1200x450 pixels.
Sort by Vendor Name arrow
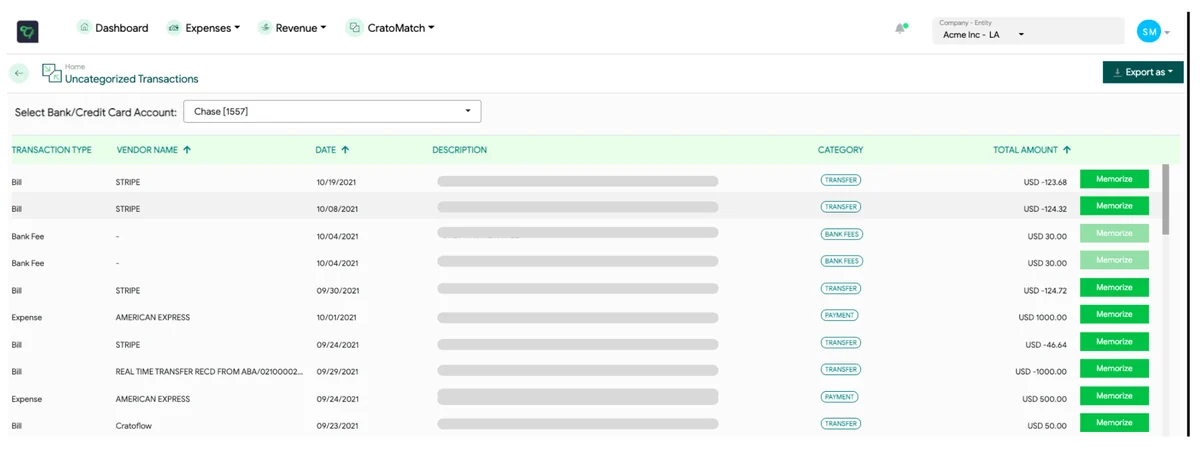click(187, 150)
